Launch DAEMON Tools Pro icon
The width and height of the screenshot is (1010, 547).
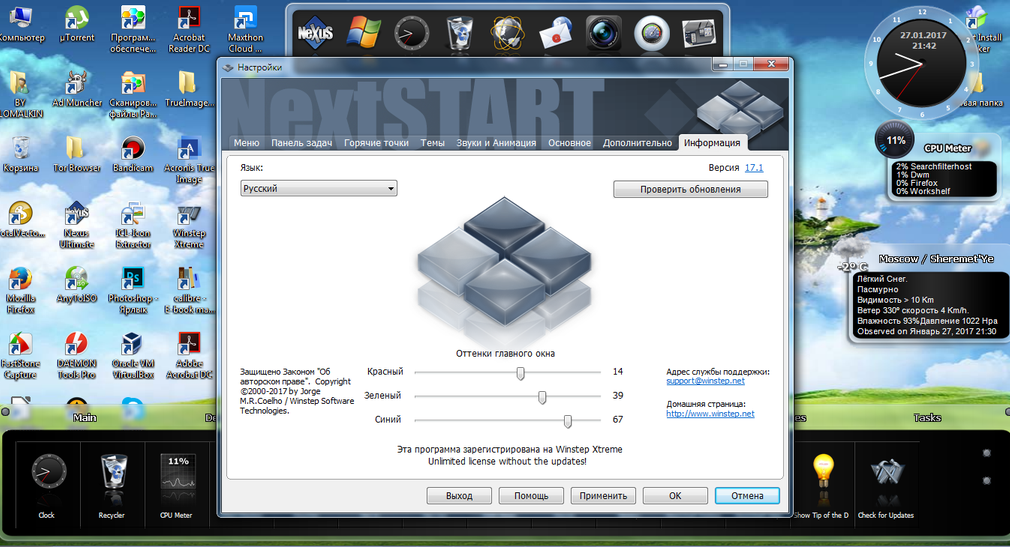tap(77, 356)
